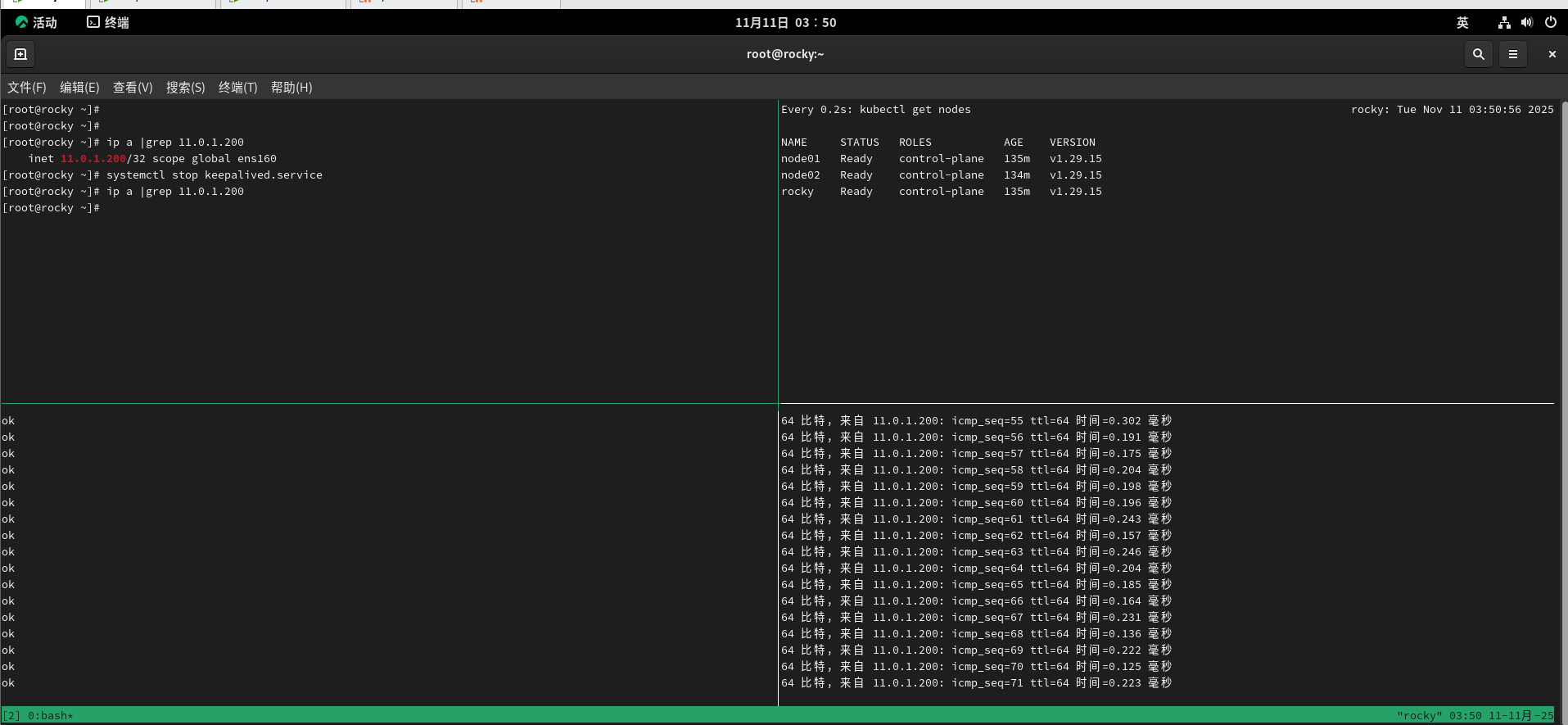Click the rocky node row name
Screen dimensions: 1568x725
(798, 191)
